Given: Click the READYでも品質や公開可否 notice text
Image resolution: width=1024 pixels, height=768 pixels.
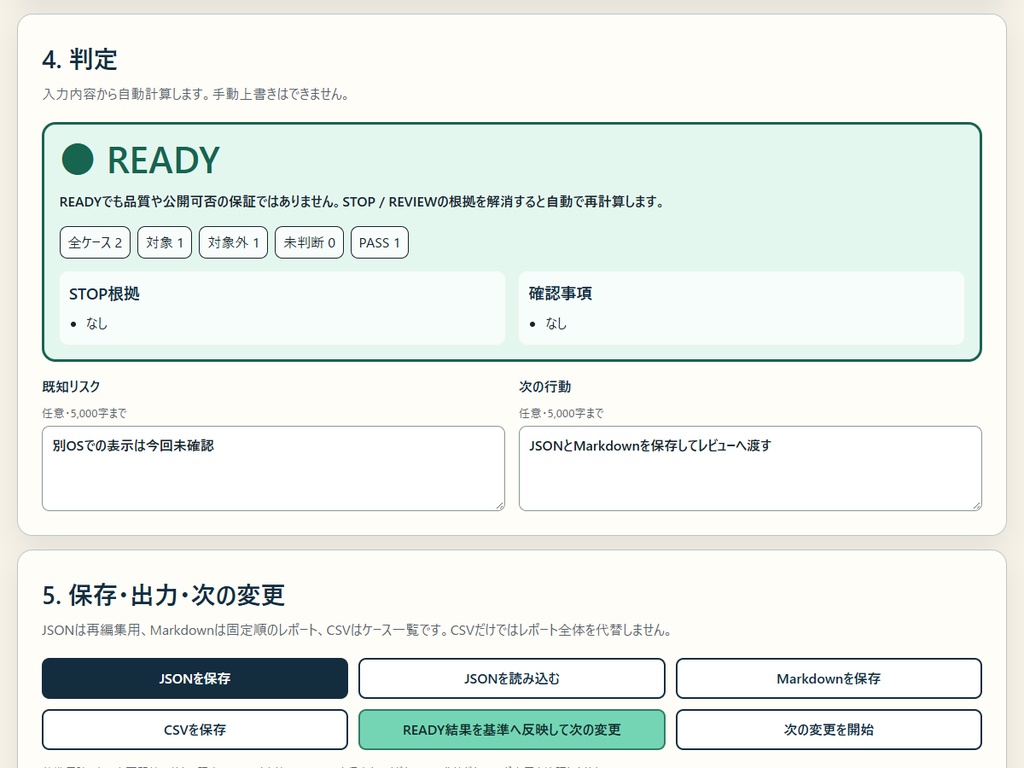Looking at the screenshot, I should (362, 202).
